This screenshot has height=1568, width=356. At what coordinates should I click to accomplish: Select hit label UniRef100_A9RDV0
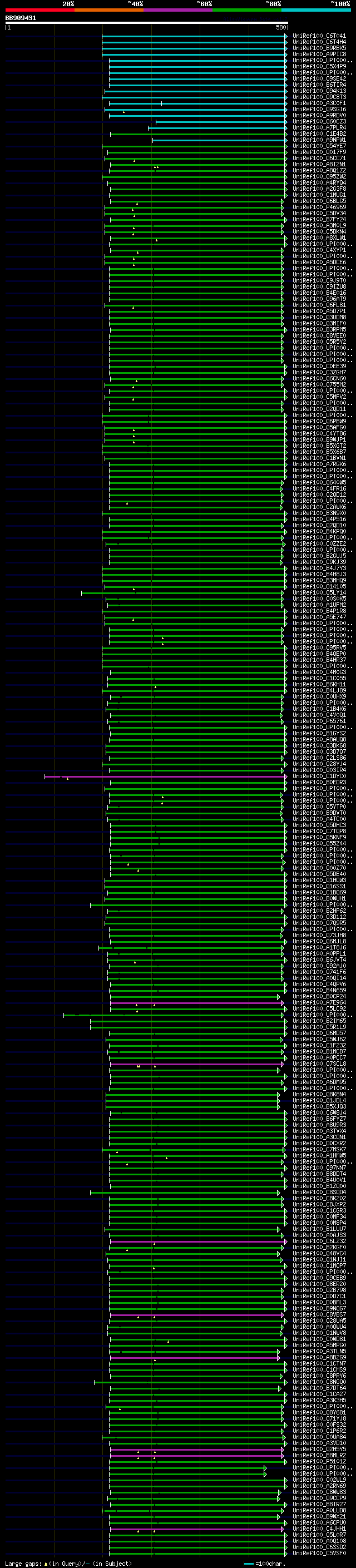tap(319, 116)
